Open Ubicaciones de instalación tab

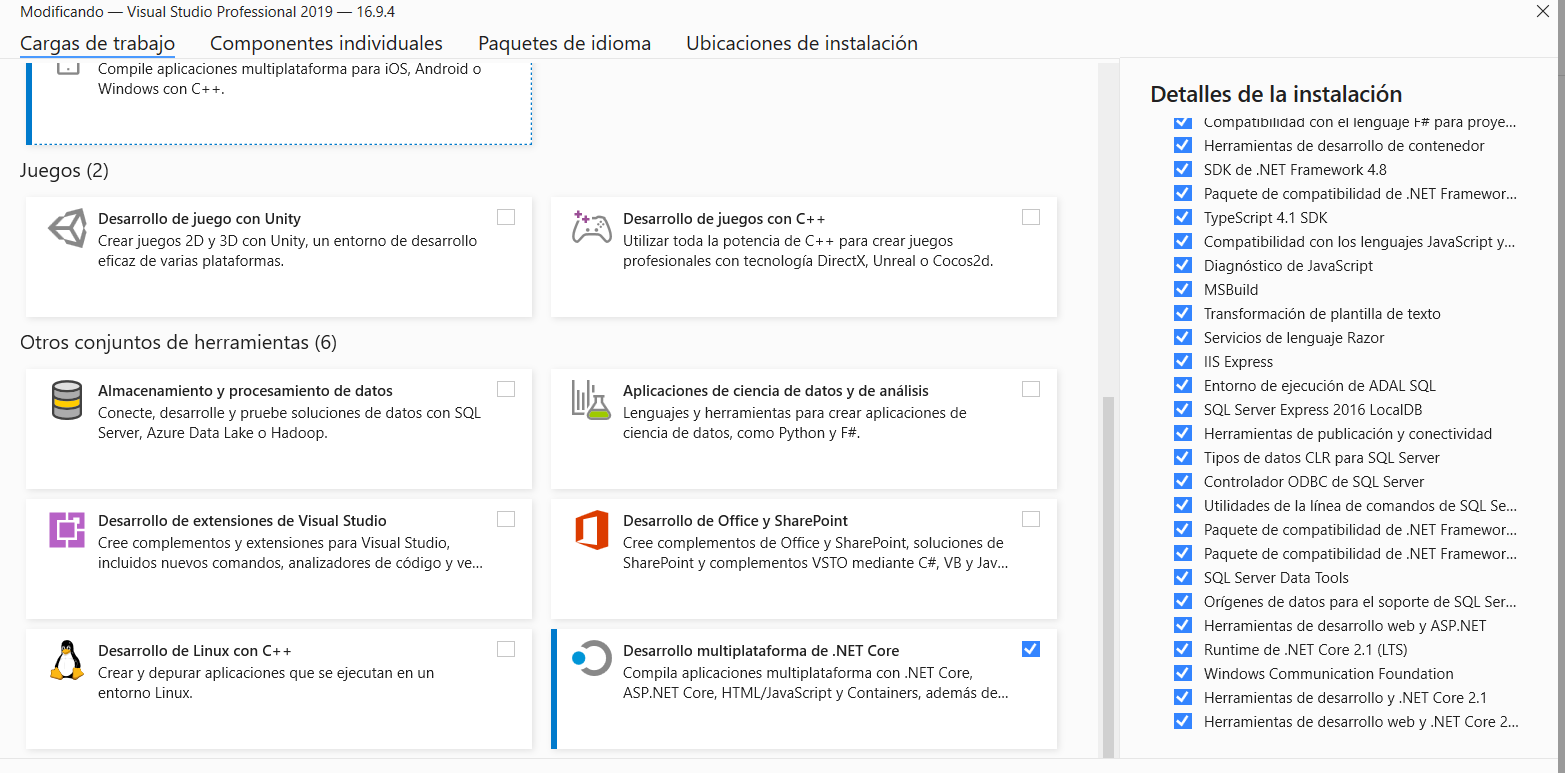tap(802, 43)
